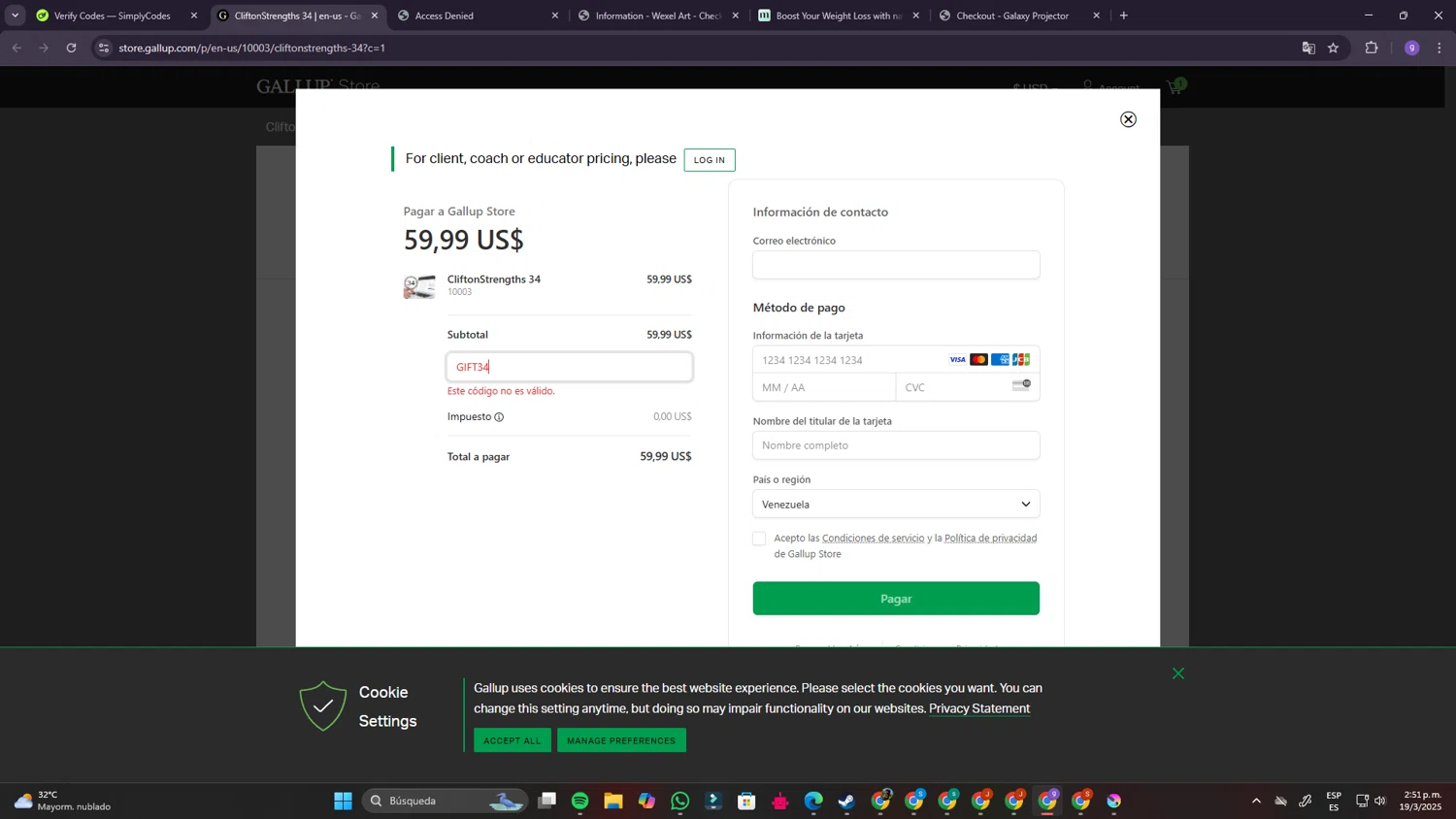1456x819 pixels.
Task: Close the checkout modal with the X icon
Action: [1128, 119]
